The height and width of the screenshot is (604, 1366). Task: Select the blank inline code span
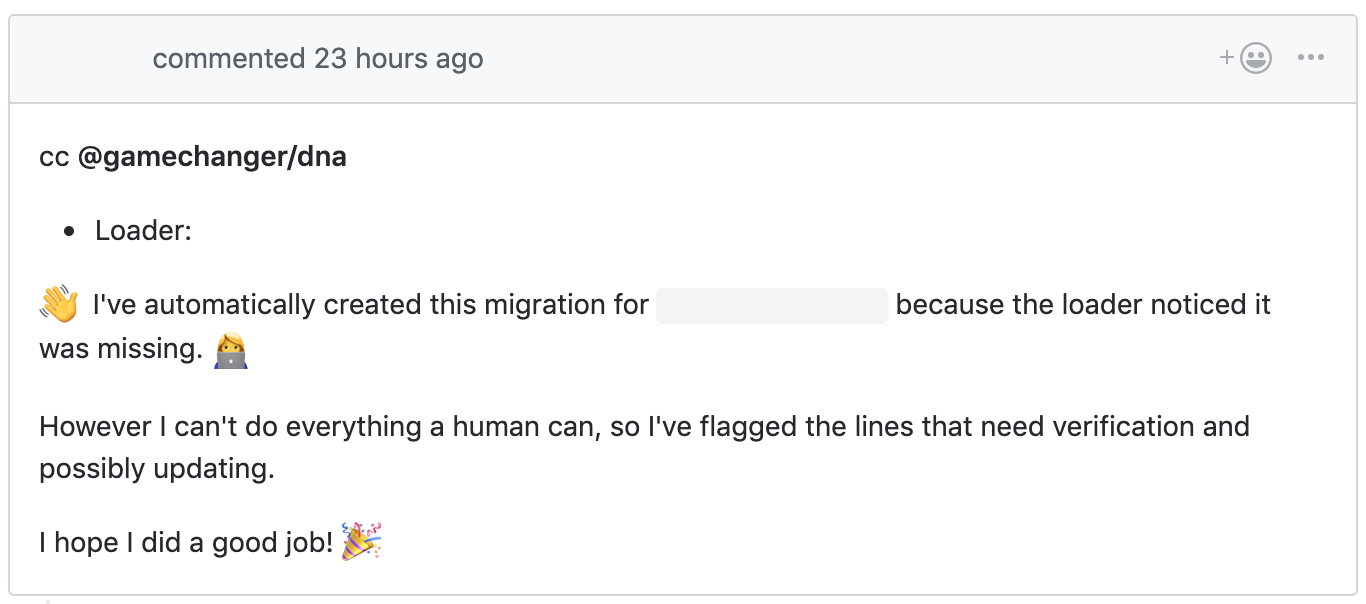(x=772, y=305)
